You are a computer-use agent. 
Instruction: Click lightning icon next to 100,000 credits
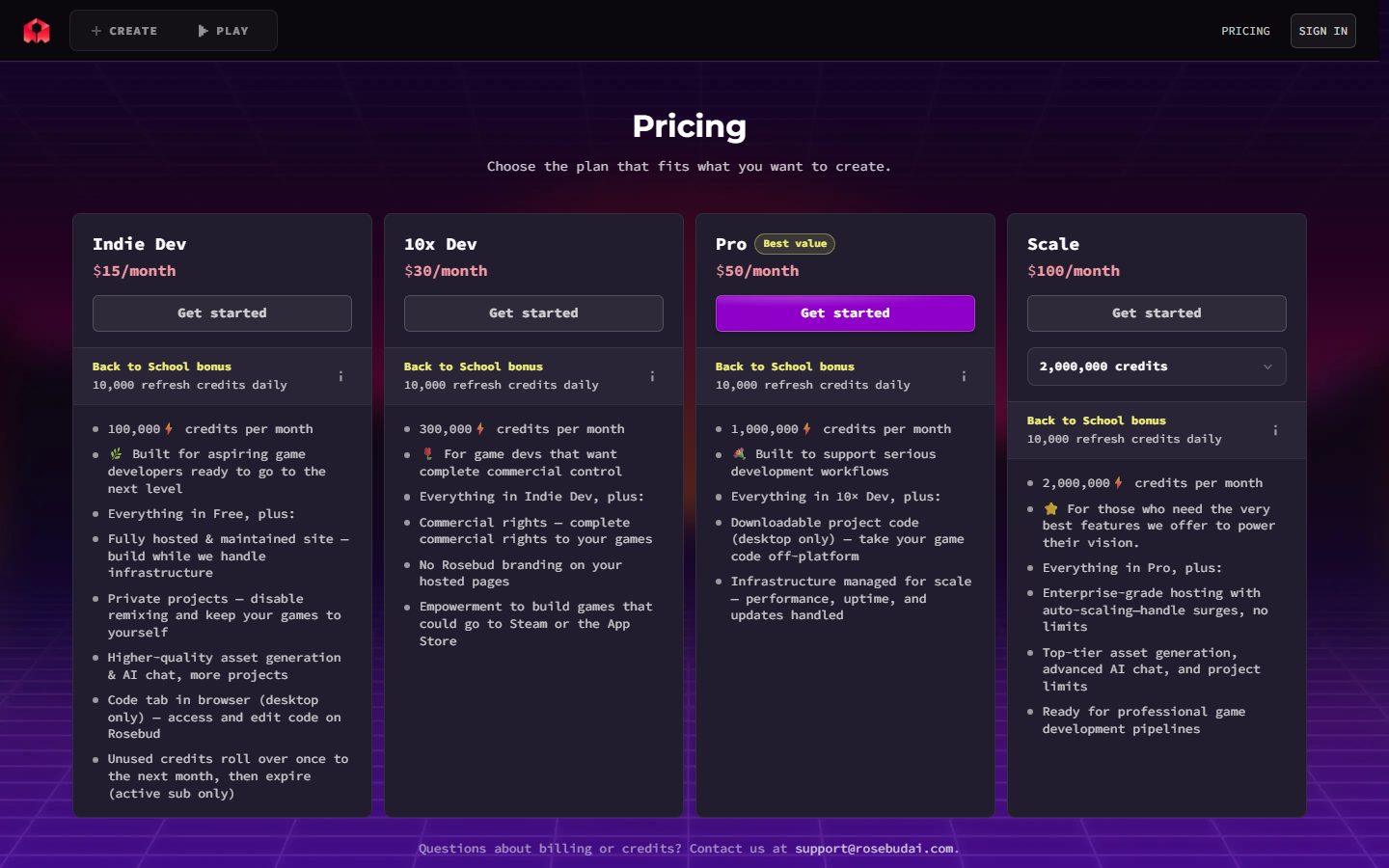click(x=169, y=429)
